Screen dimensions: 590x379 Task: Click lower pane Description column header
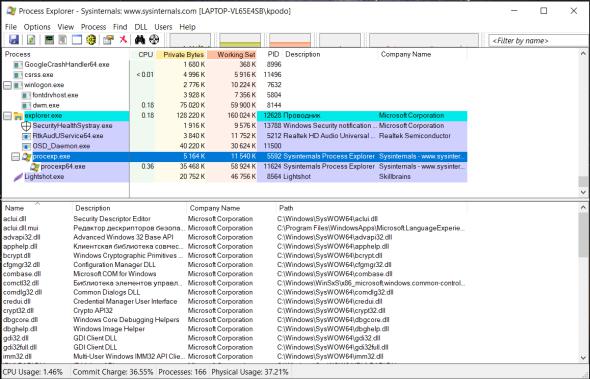pos(129,208)
